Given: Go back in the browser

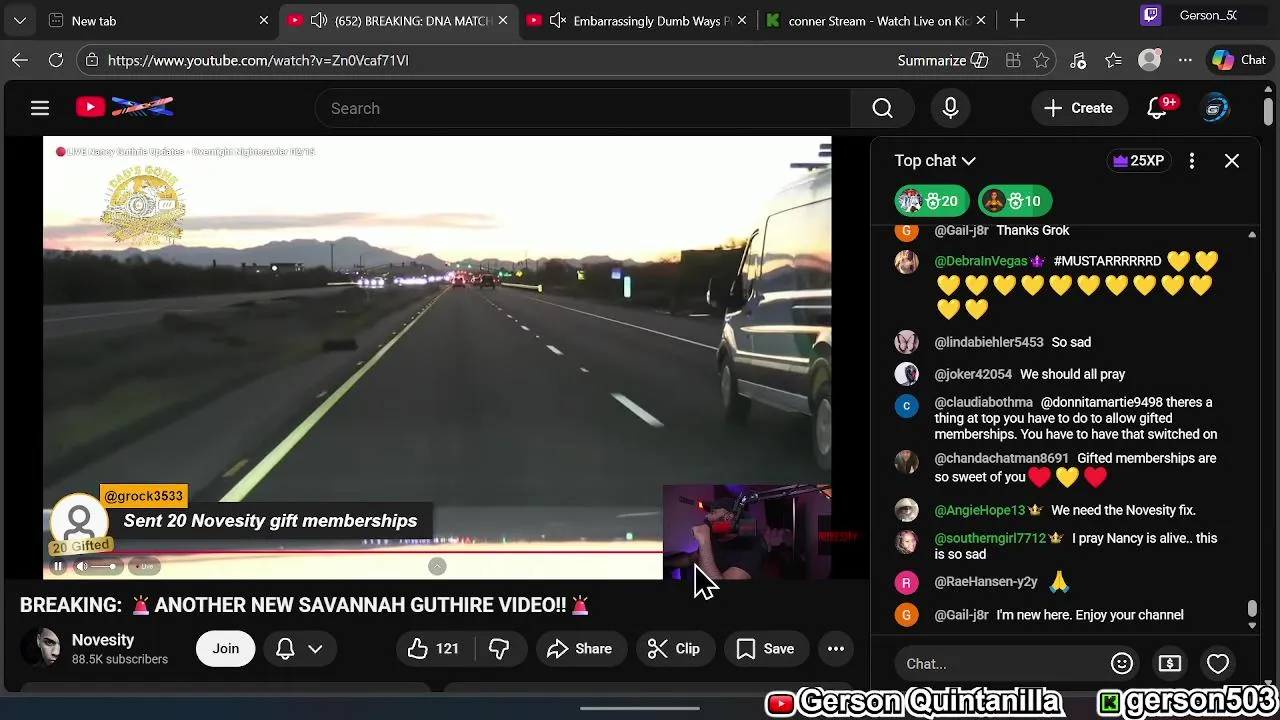Looking at the screenshot, I should (x=20, y=60).
